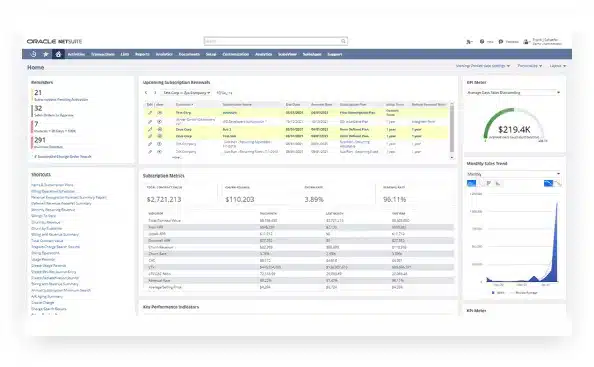The height and width of the screenshot is (367, 594).
Task: Click the $2,721,213 total contract value
Action: (164, 199)
